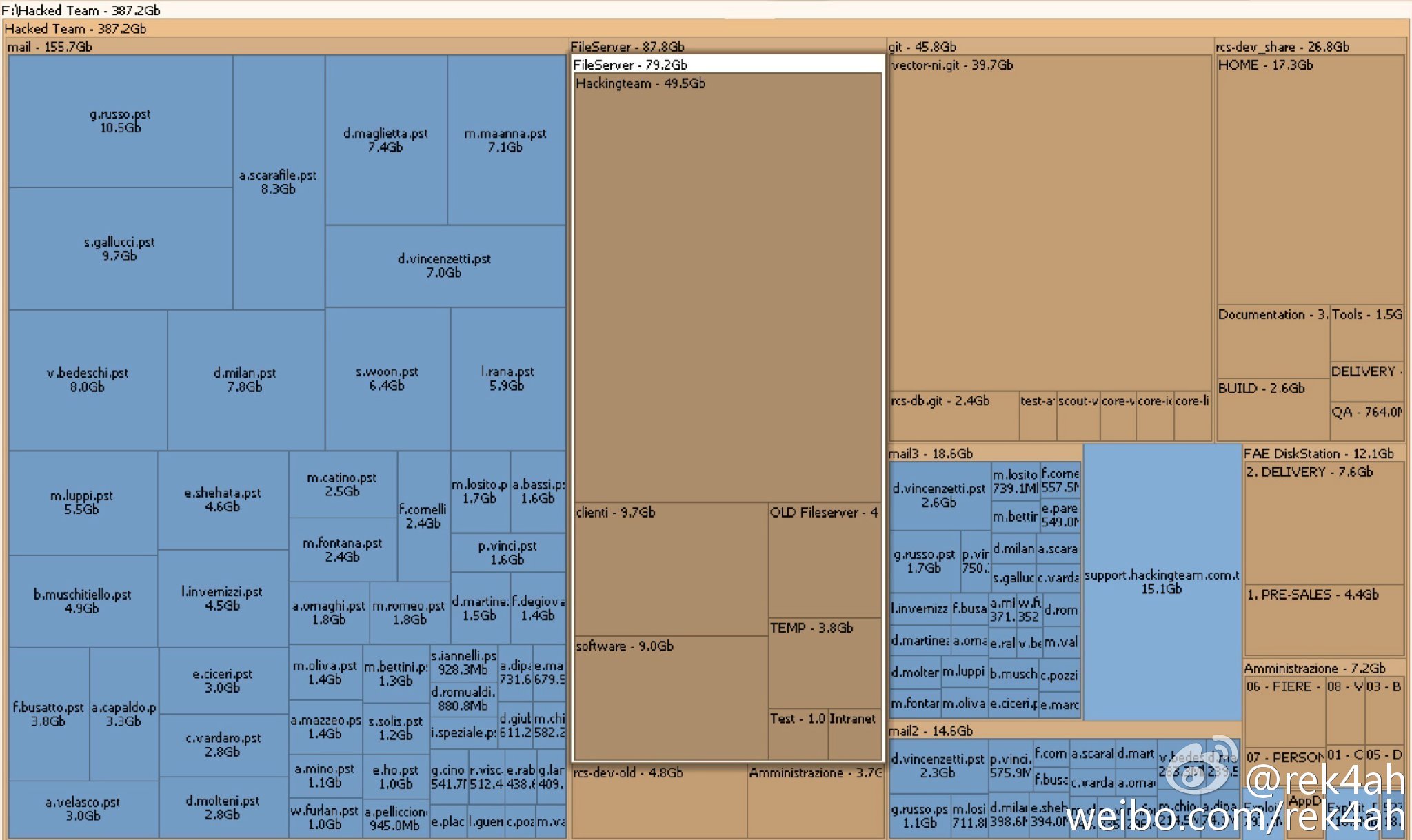This screenshot has width=1412, height=840.
Task: Select the g.russo.pst 10.5Gb block
Action: tap(121, 121)
